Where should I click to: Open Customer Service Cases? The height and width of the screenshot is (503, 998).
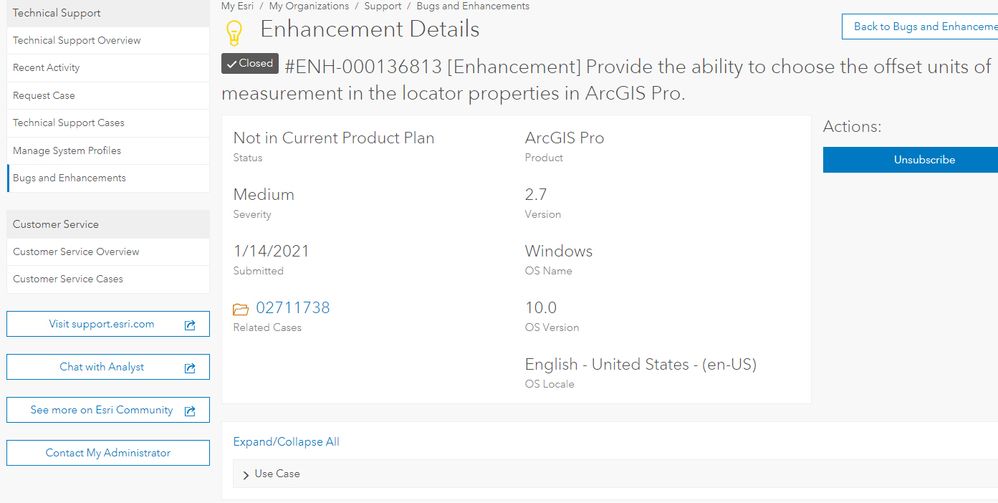(68, 279)
